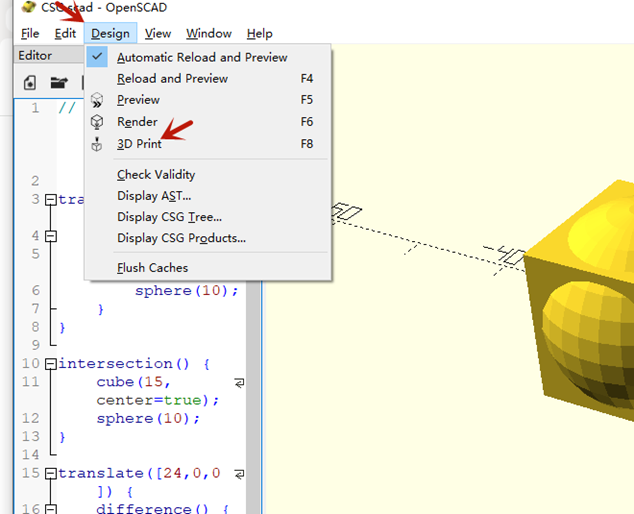
Task: Select Render F6 menu entry
Action: pyautogui.click(x=208, y=122)
